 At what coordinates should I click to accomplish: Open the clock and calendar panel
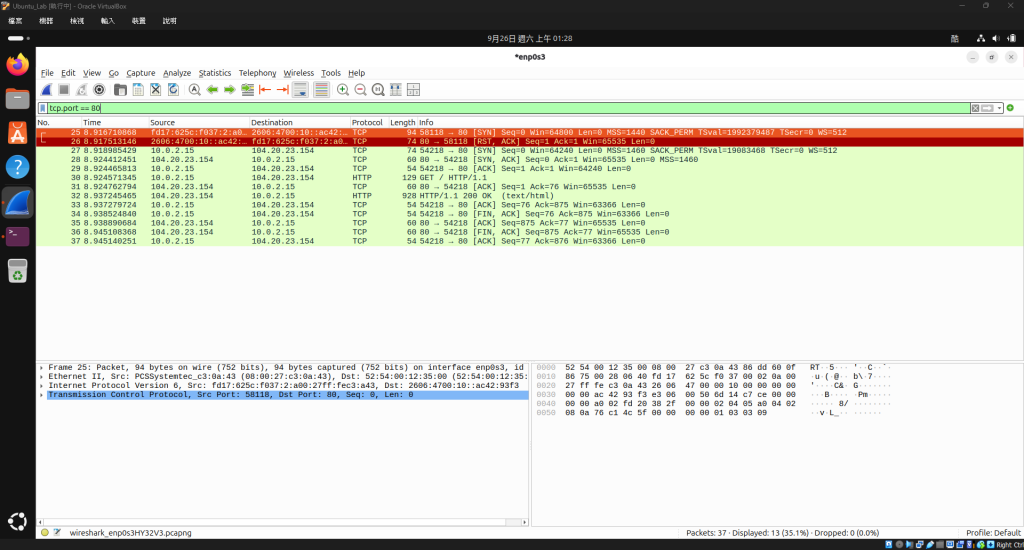530,39
